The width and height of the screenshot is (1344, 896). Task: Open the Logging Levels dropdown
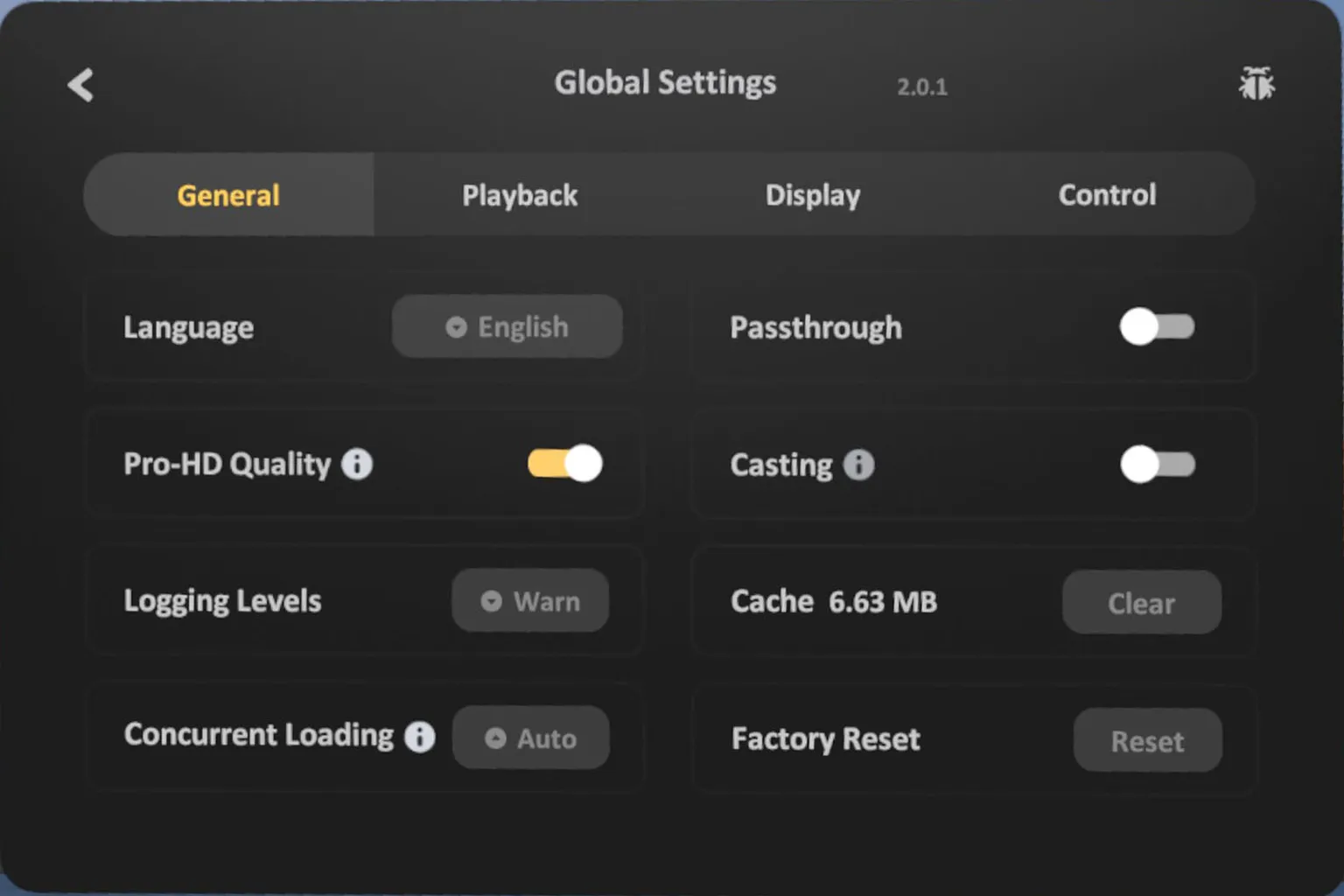(530, 601)
